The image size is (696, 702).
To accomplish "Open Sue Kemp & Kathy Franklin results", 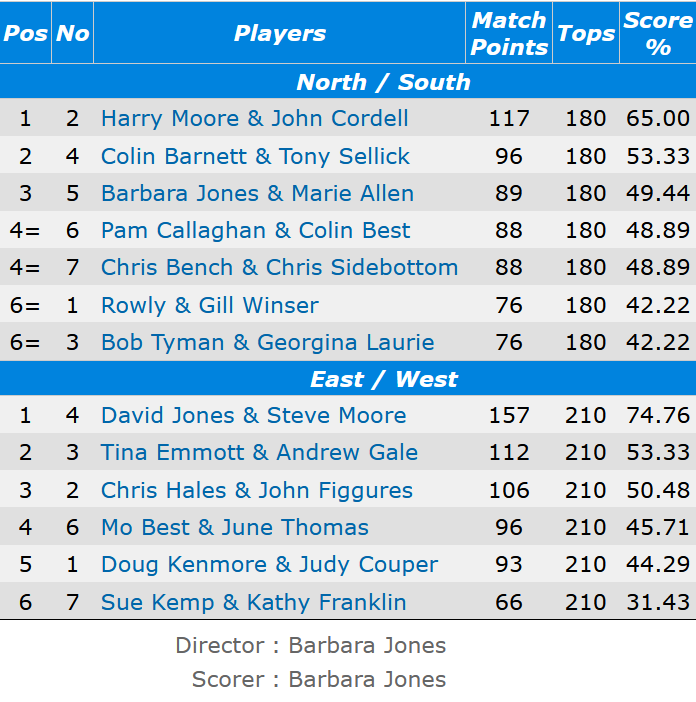I will [x=253, y=602].
